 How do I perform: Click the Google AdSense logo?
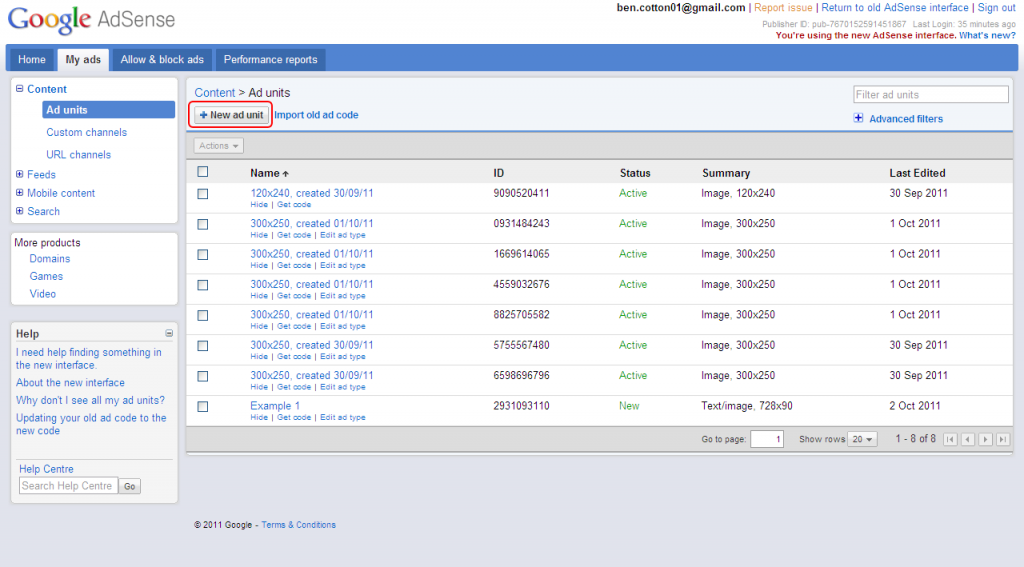(x=92, y=19)
